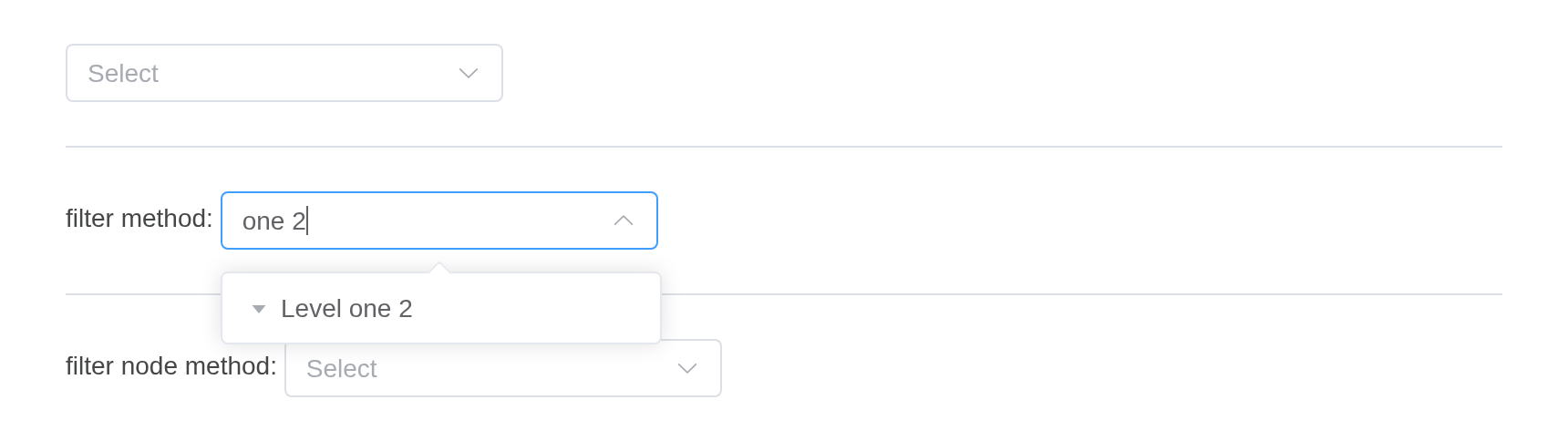
Task: Click the up chevron in filter method box
Action: (624, 220)
